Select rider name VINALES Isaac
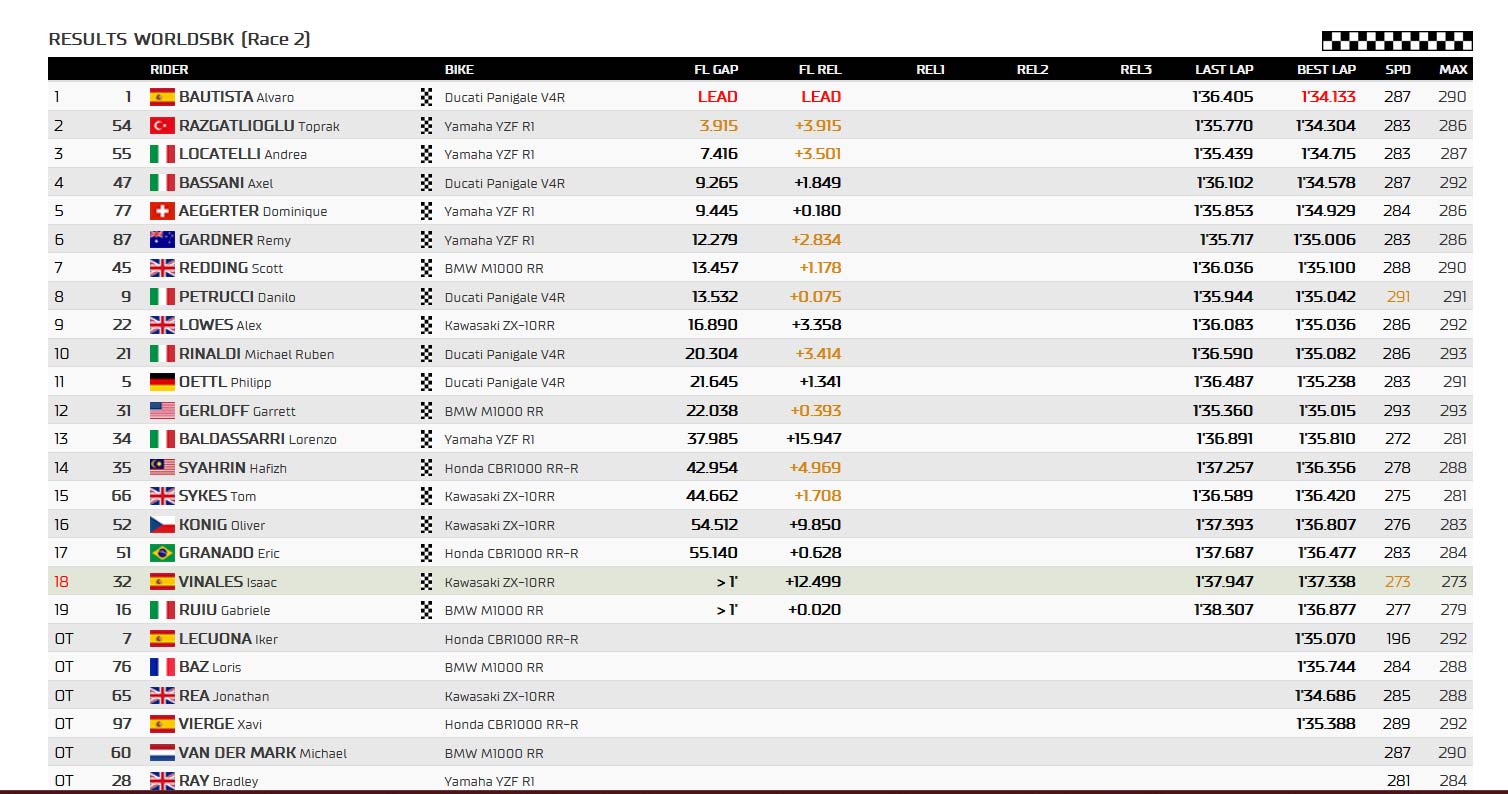This screenshot has height=794, width=1508. click(228, 582)
